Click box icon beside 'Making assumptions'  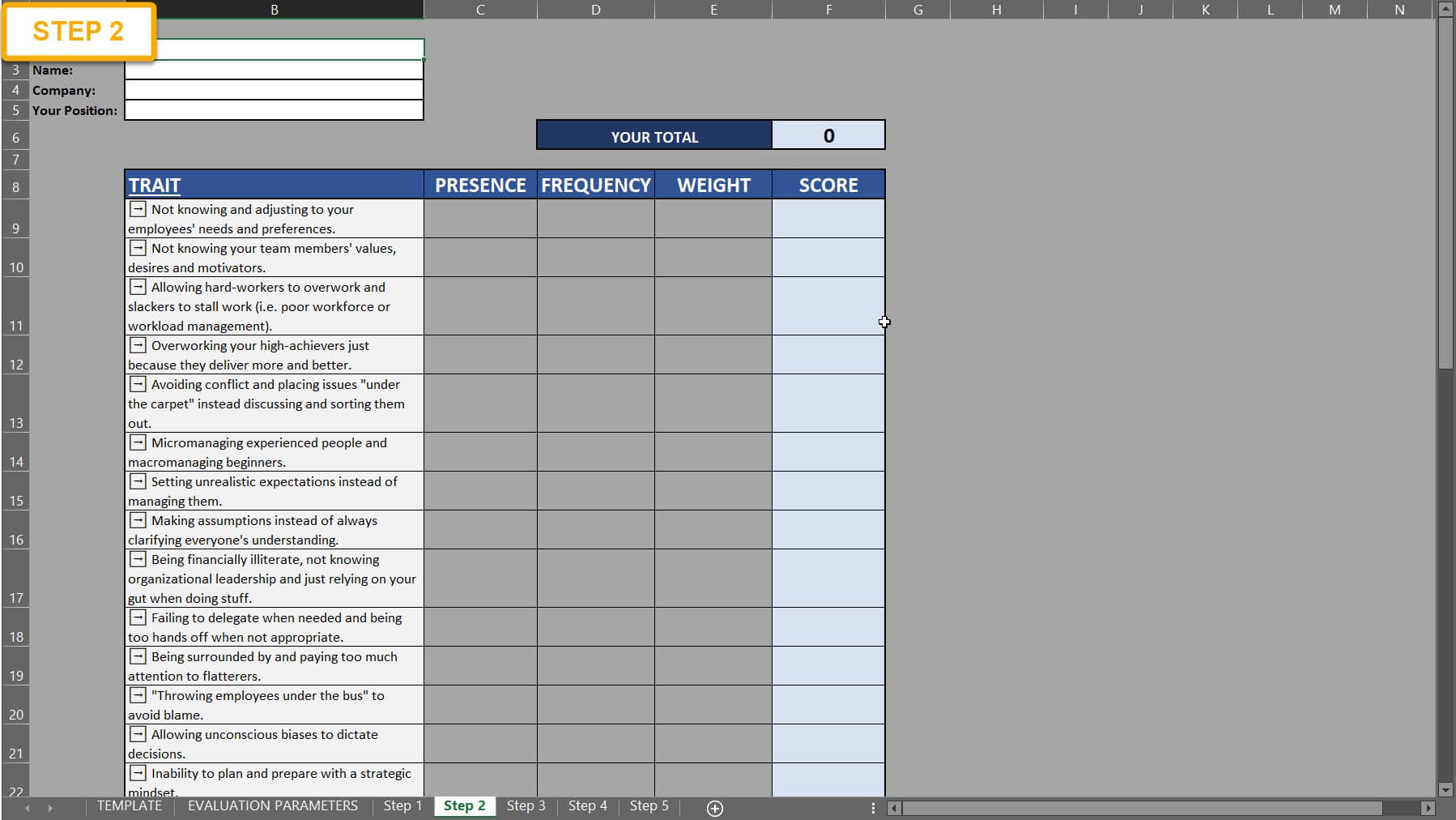pyautogui.click(x=138, y=520)
